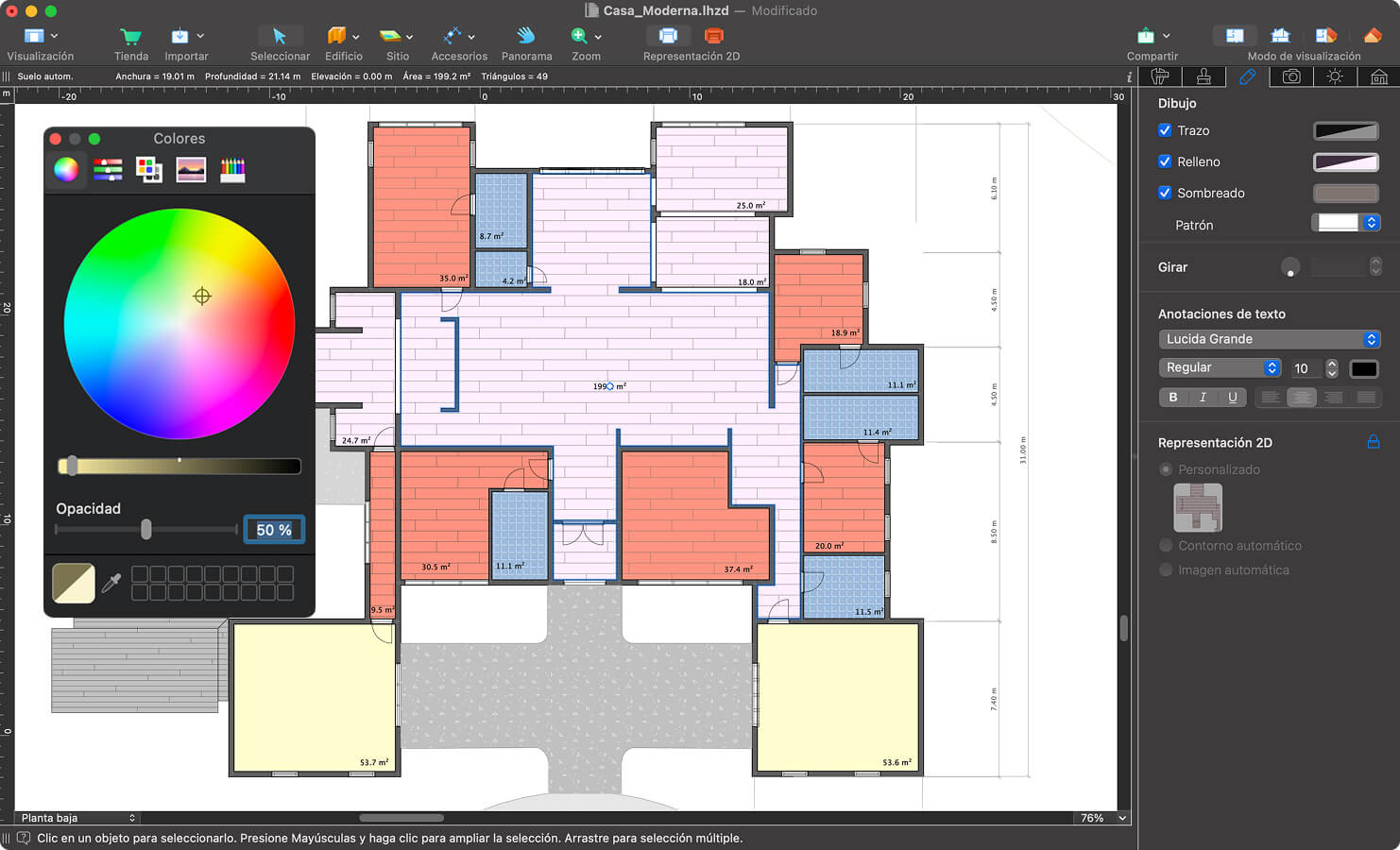1400x850 pixels.
Task: Click the color wheel picker
Action: [179, 324]
